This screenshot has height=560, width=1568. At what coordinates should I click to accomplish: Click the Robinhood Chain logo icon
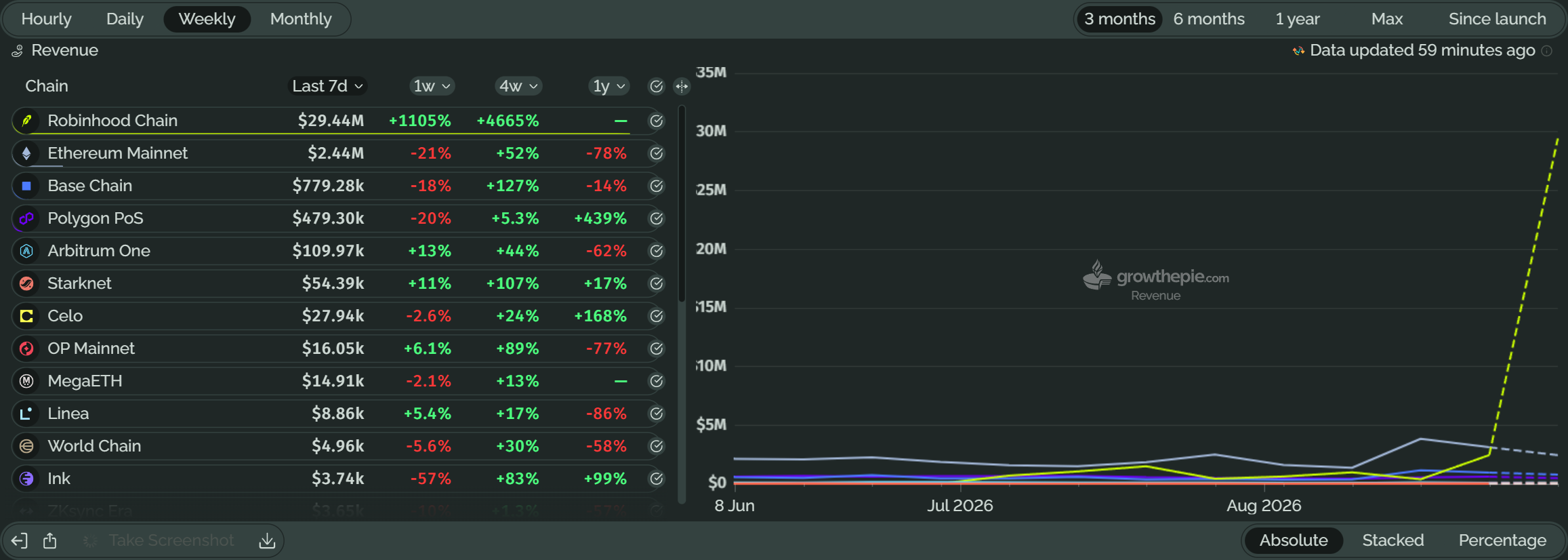(x=26, y=121)
